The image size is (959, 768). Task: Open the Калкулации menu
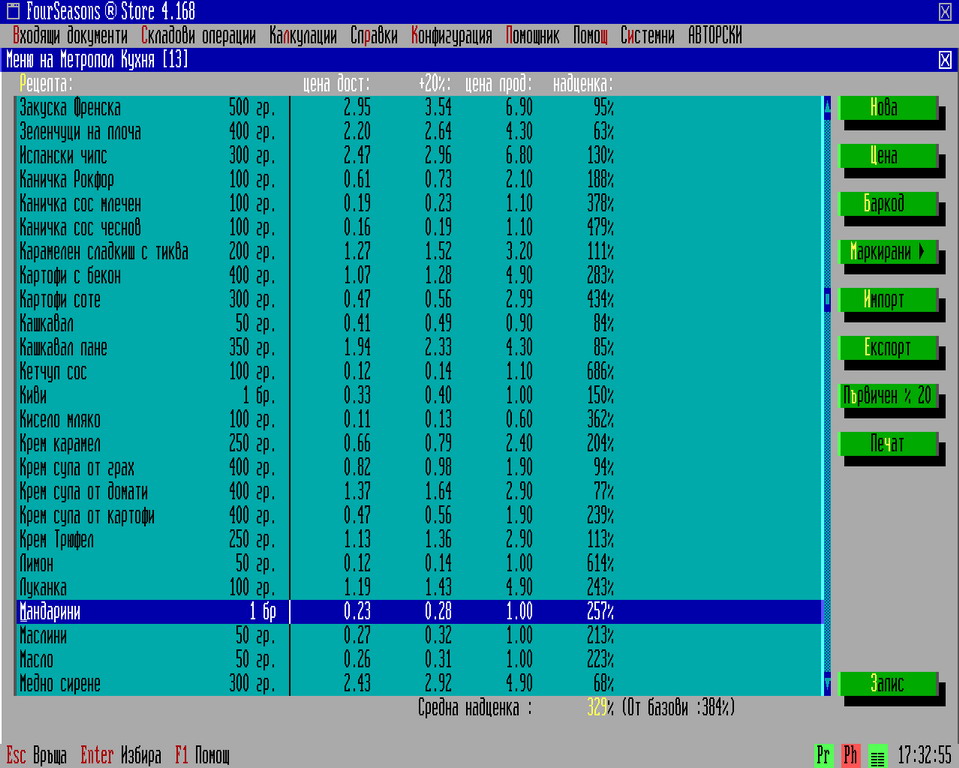pyautogui.click(x=303, y=36)
